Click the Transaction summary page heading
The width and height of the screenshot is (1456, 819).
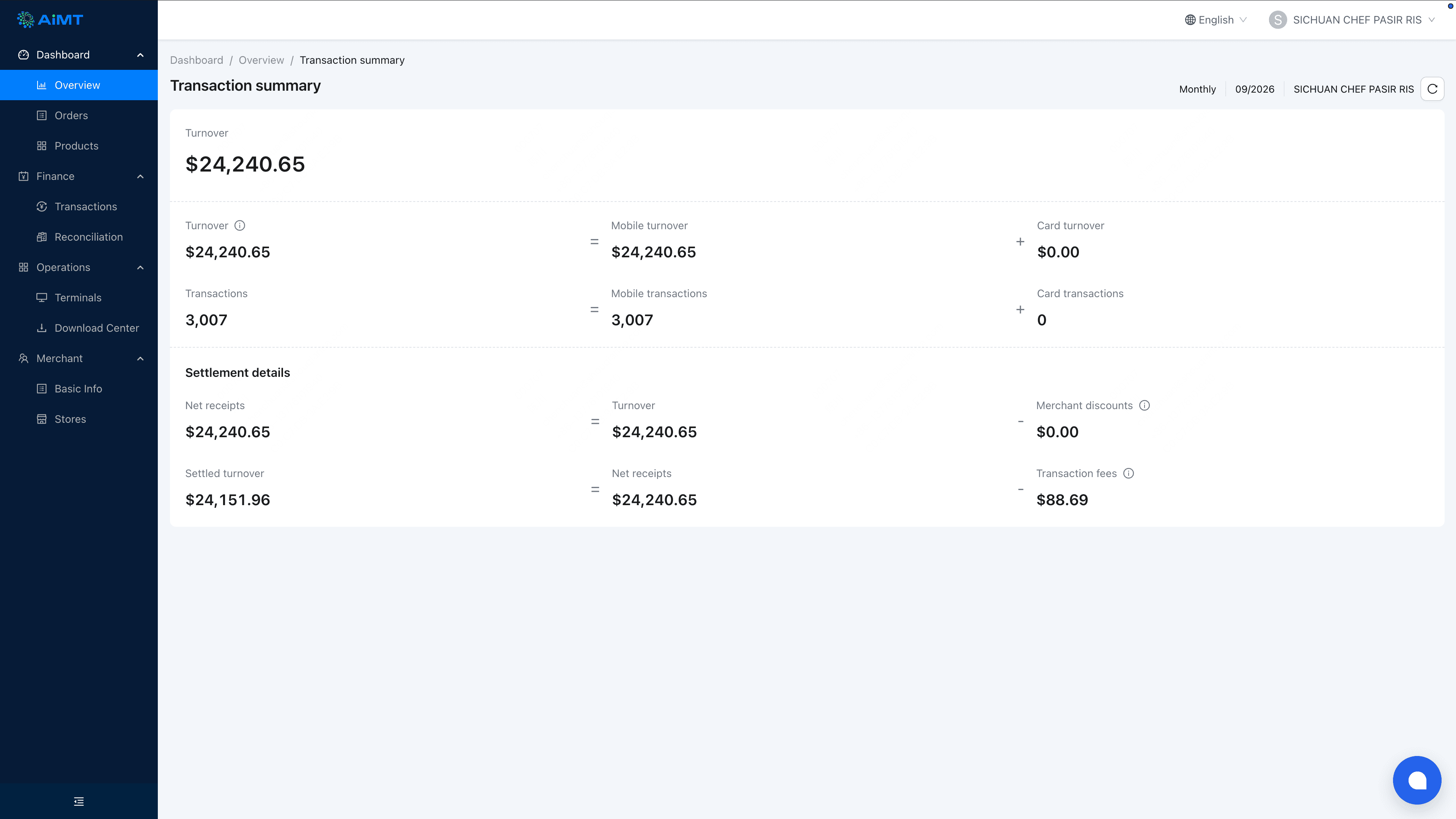click(x=245, y=85)
